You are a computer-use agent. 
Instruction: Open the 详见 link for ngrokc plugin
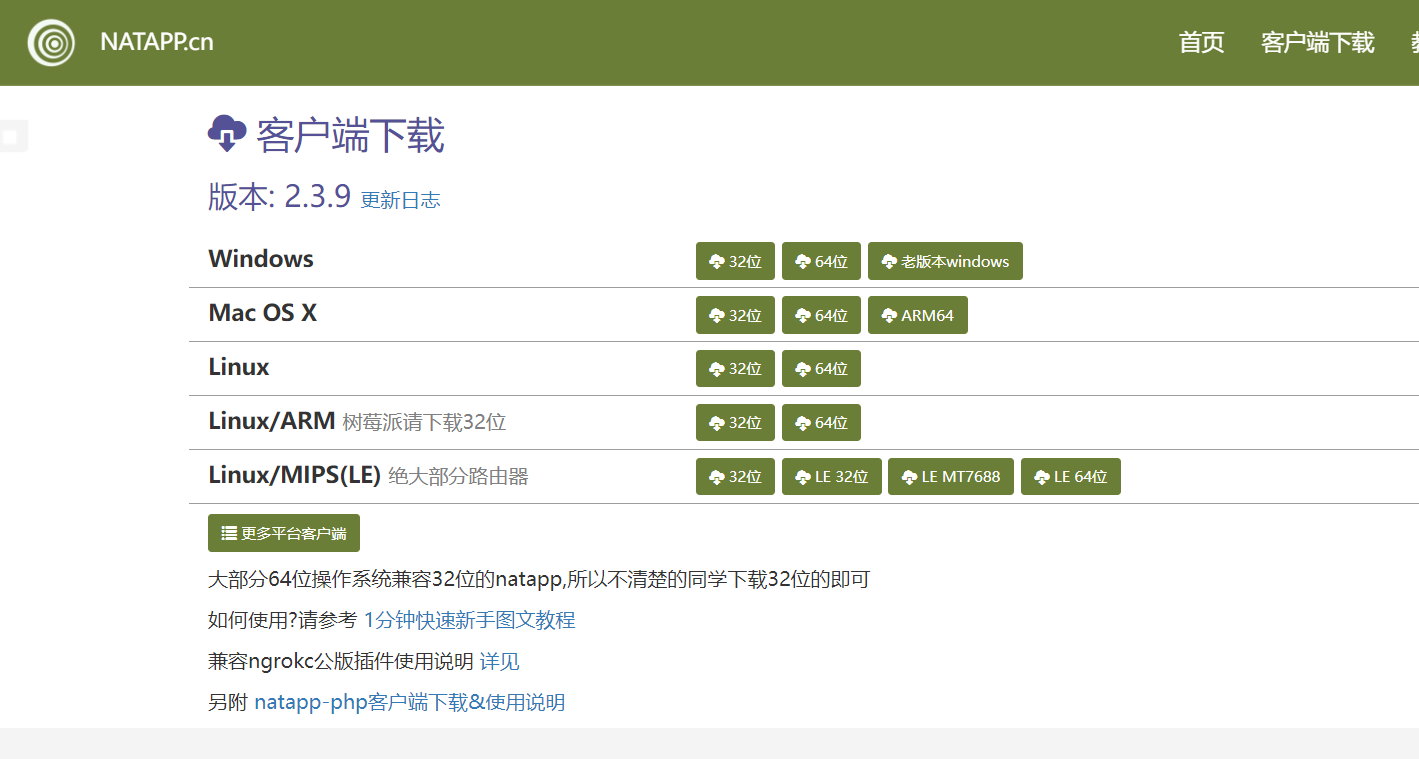click(x=500, y=661)
